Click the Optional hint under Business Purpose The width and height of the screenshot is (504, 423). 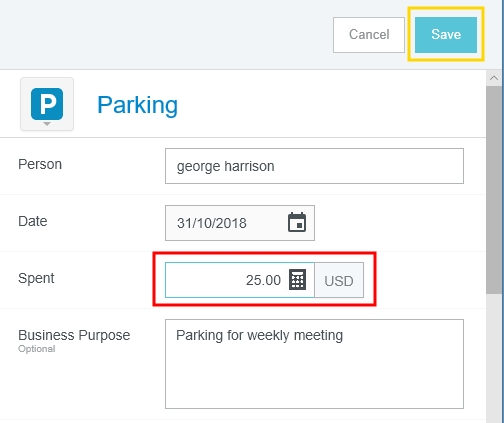coord(37,349)
